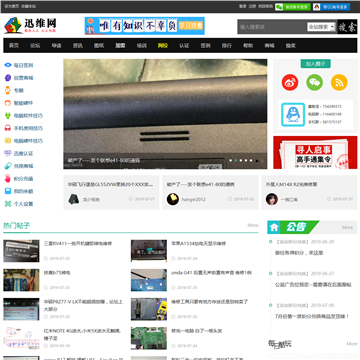Click the purple icon beside 迅维认证

[x=8, y=153]
